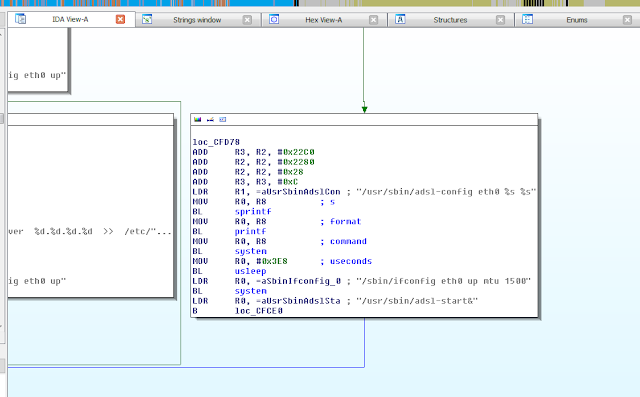Click the IDA View-A tab icon

click(x=20, y=19)
